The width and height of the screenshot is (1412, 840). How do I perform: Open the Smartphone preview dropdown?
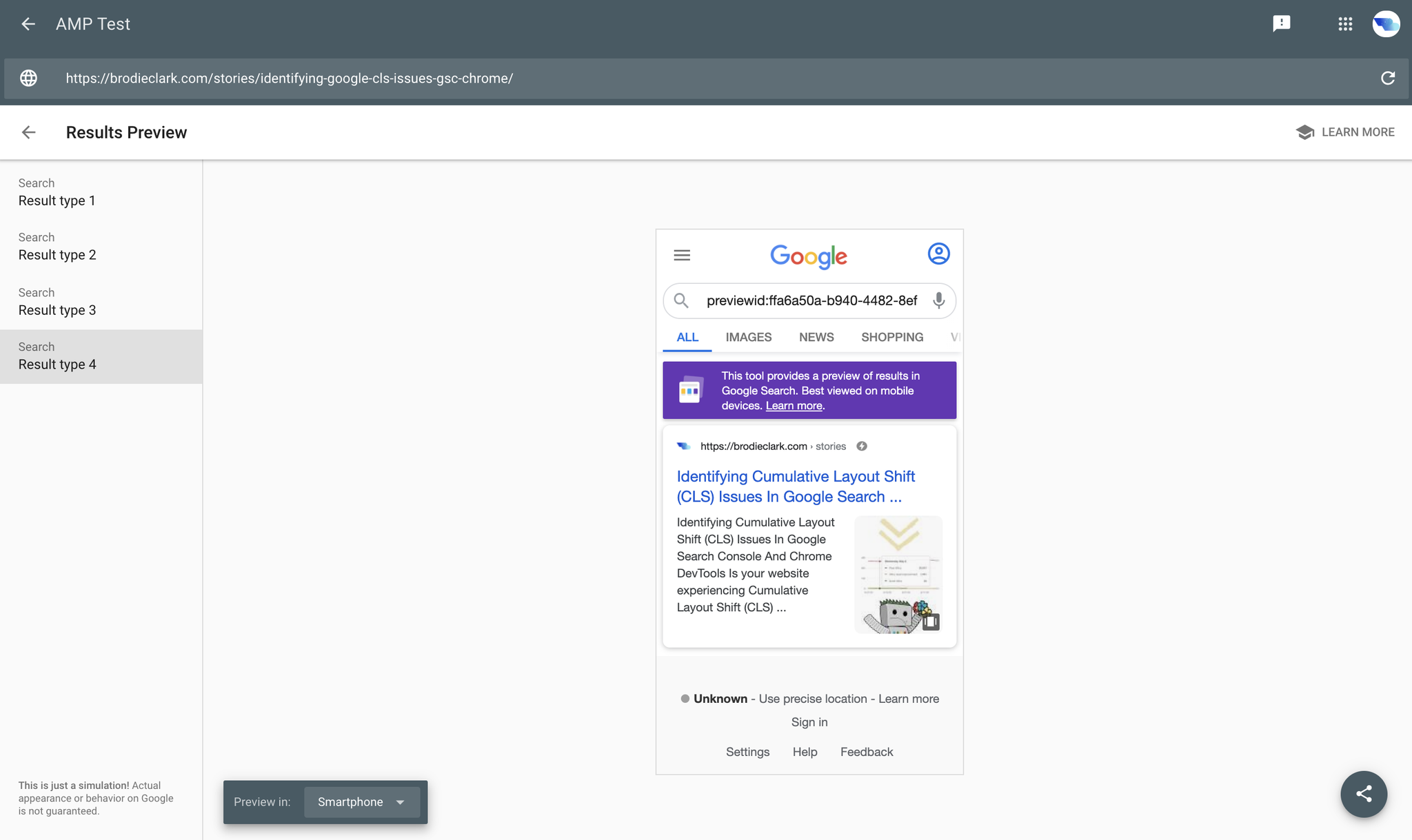(x=361, y=802)
